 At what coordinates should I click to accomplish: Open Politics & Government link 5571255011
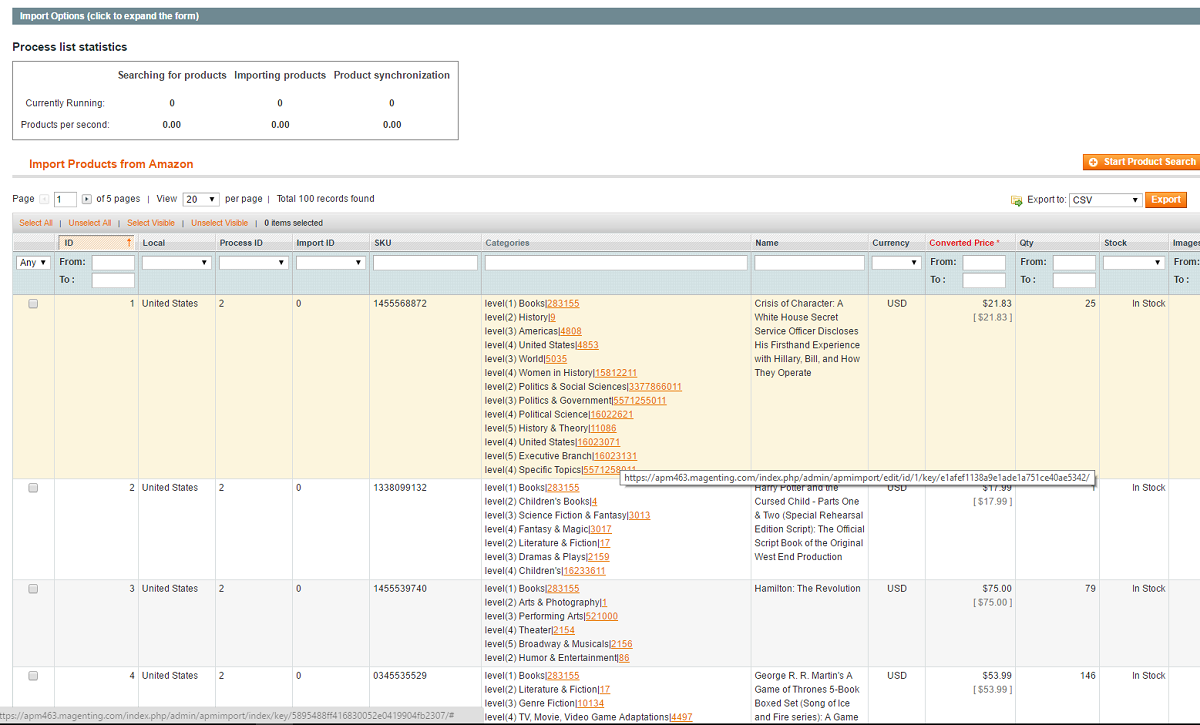click(640, 401)
